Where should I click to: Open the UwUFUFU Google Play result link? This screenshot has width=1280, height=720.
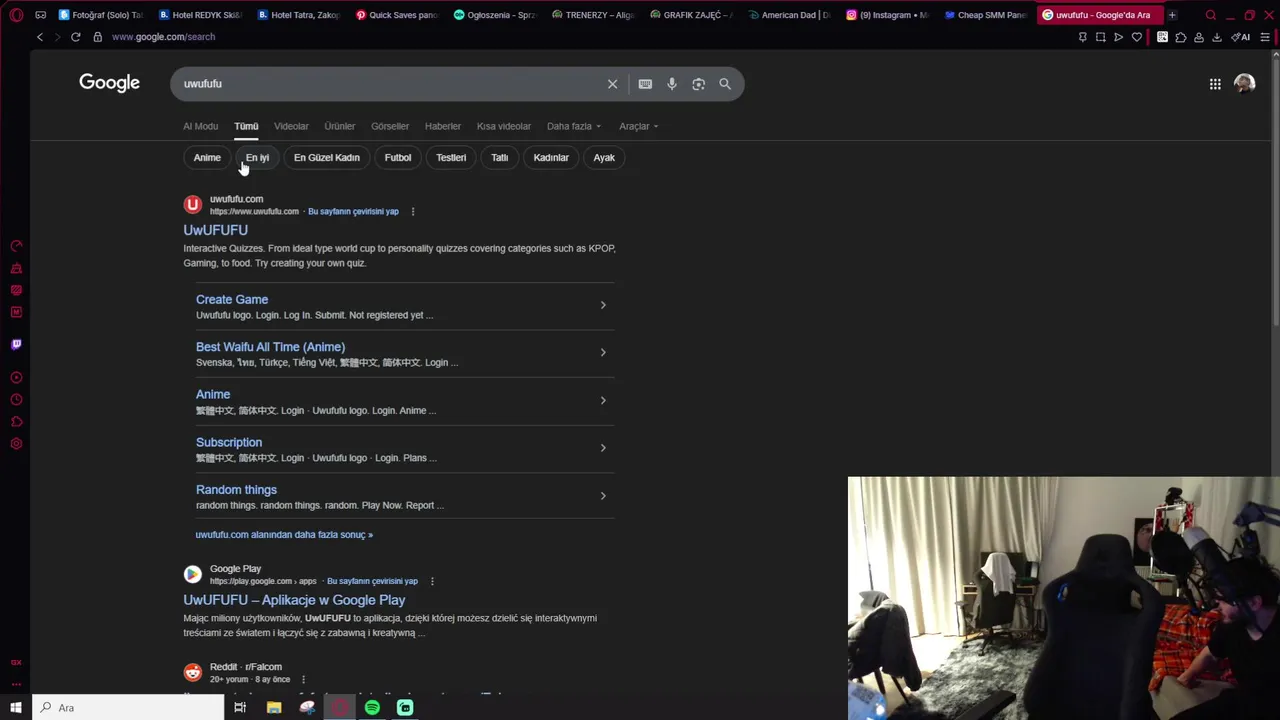click(294, 600)
